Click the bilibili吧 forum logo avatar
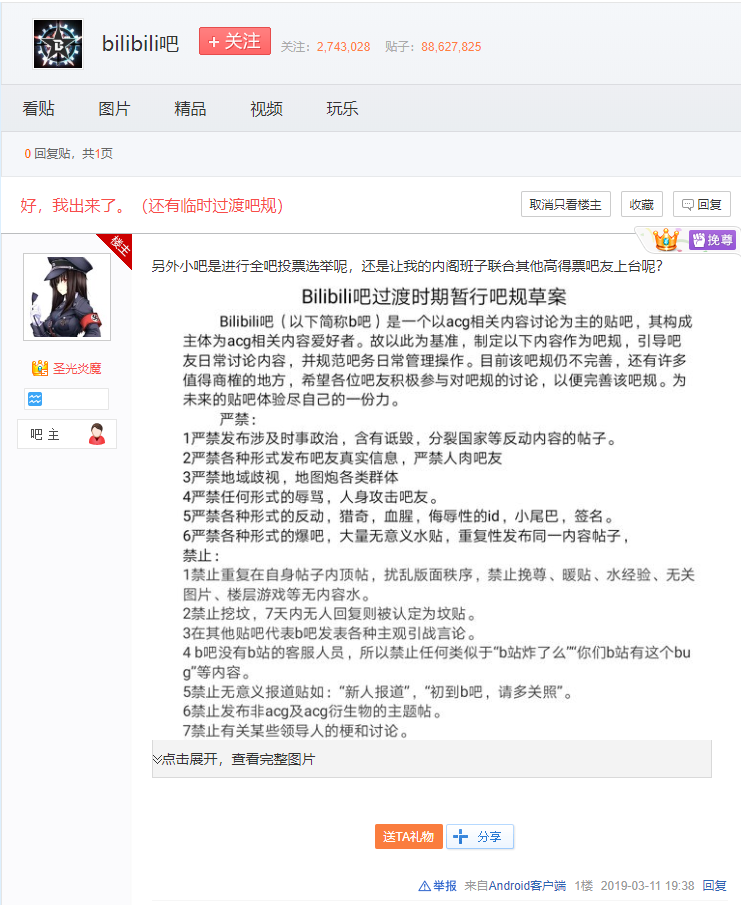This screenshot has height=905, width=741. point(58,43)
